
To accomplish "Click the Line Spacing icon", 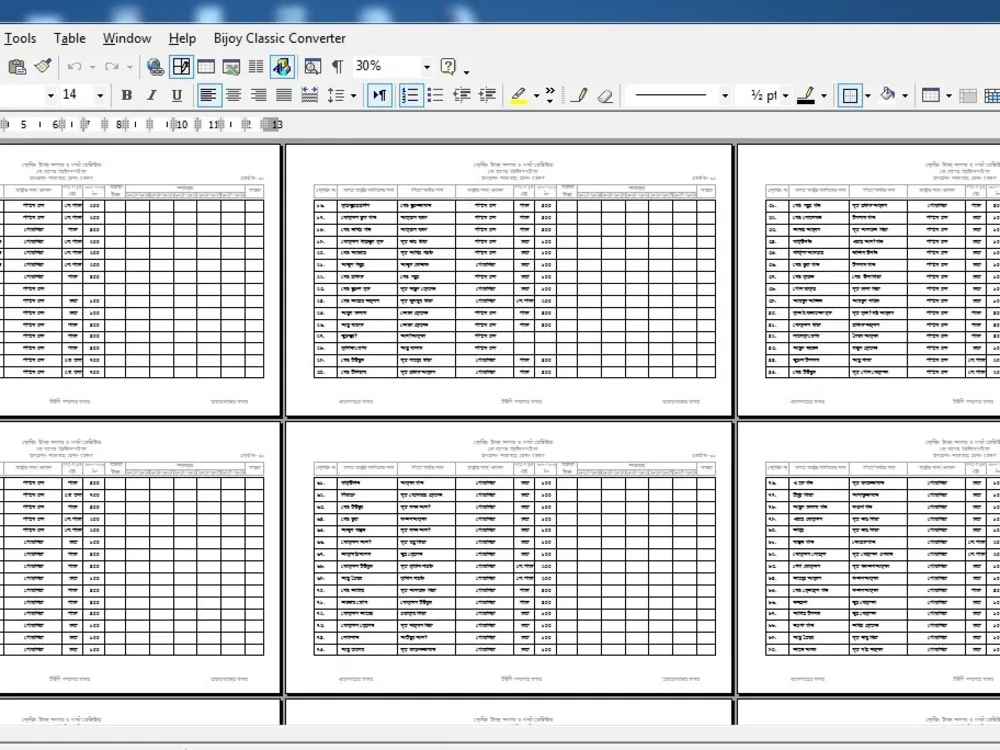I will click(x=335, y=96).
